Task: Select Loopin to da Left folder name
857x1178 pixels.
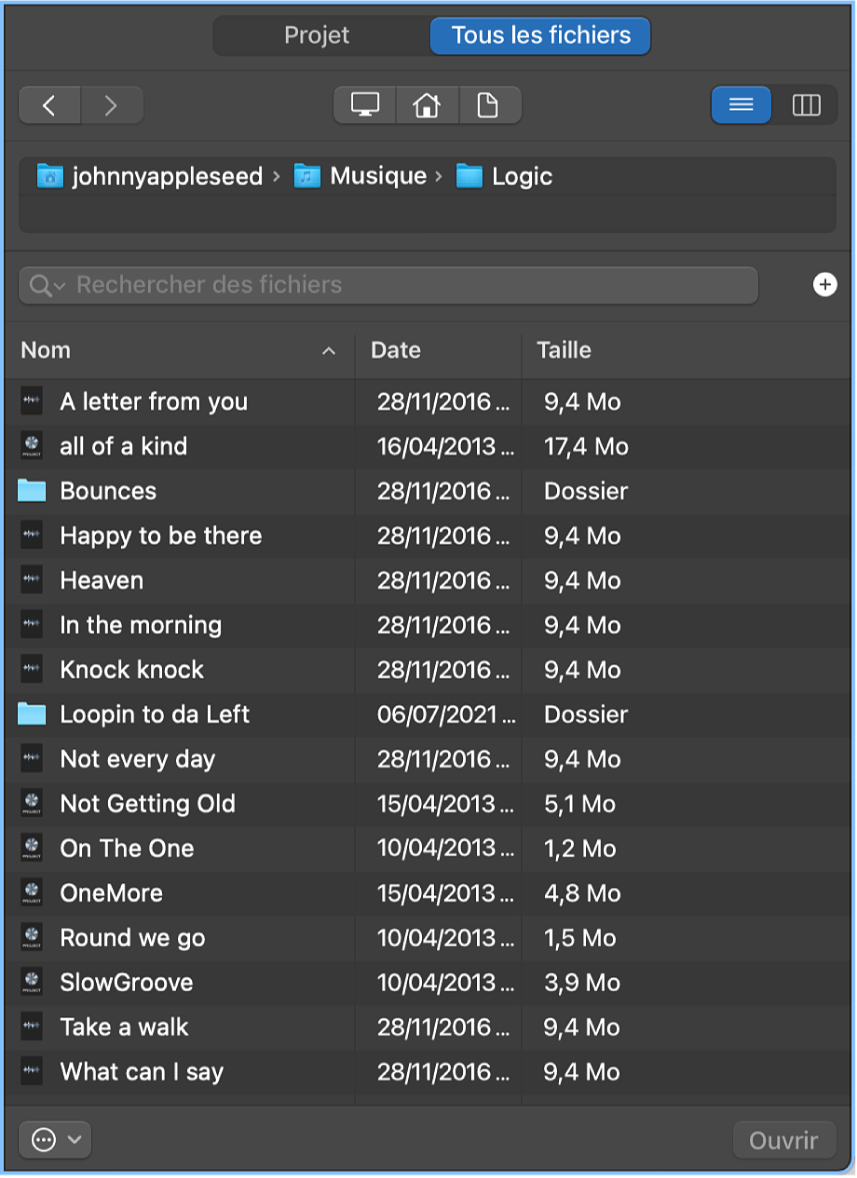Action: coord(155,714)
